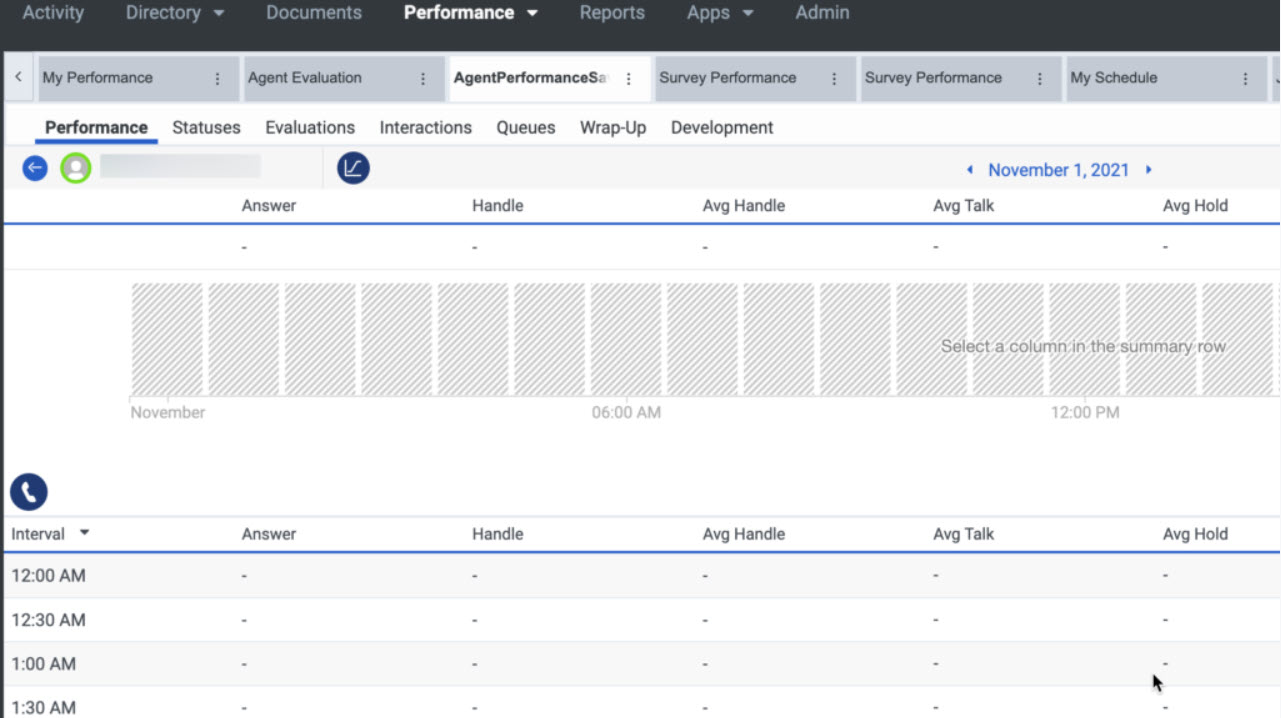Open My Performance tab options menu
Viewport: 1281px width, 718px height.
click(218, 78)
